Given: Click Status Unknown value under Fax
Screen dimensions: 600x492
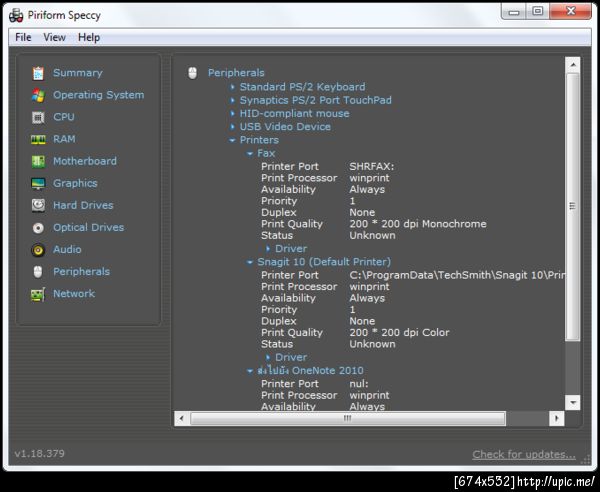Looking at the screenshot, I should 372,235.
